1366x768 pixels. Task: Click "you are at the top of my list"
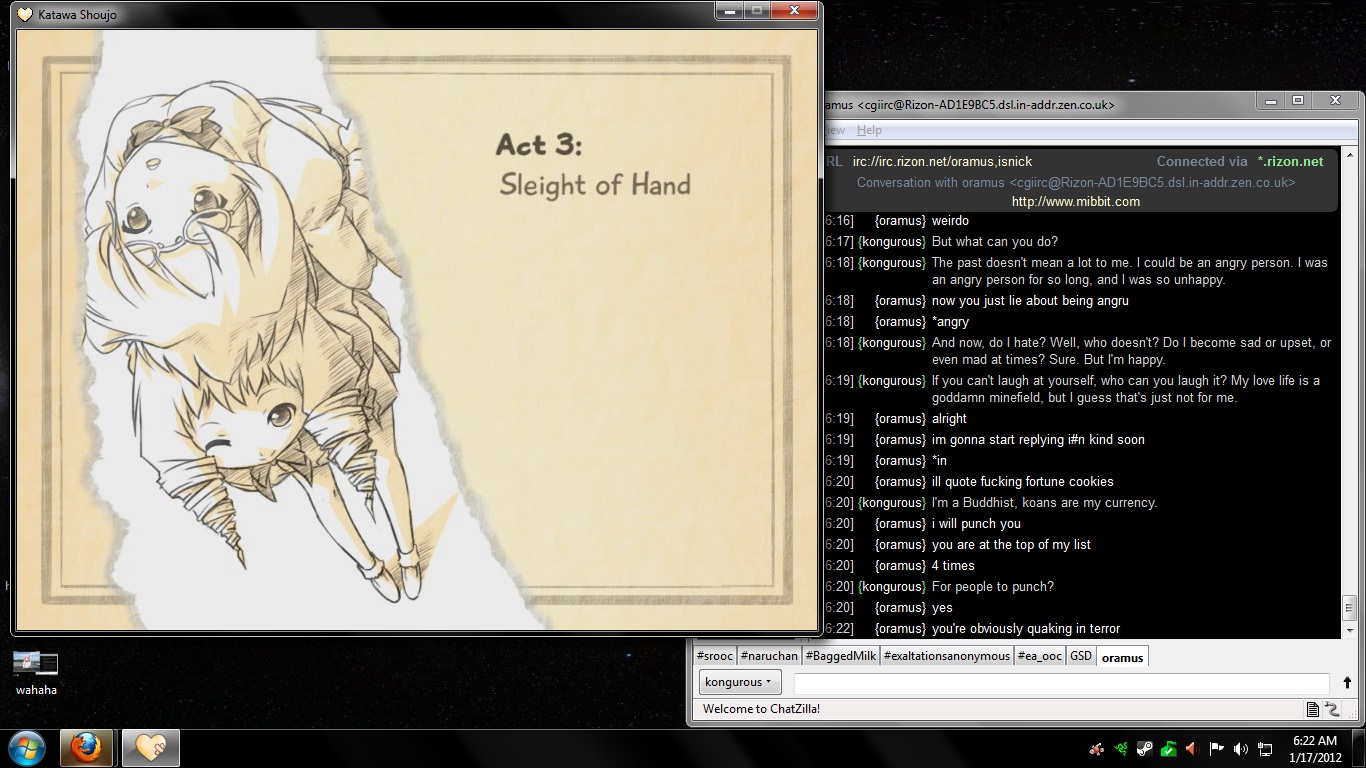click(1011, 544)
